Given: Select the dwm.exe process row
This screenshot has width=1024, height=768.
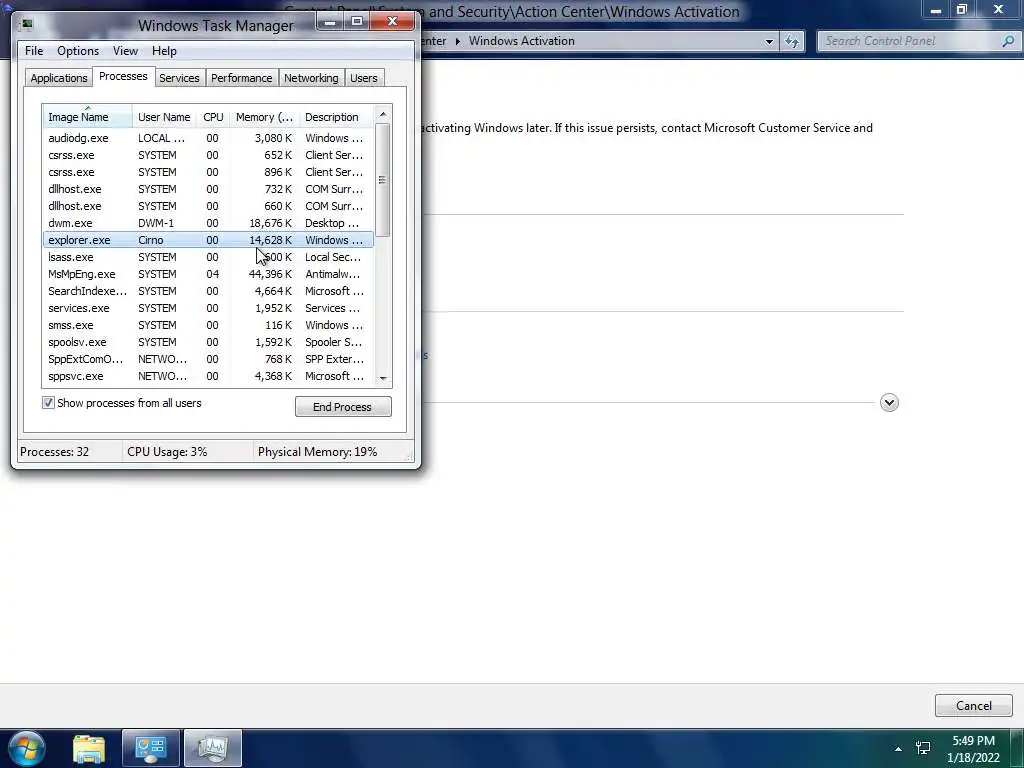Looking at the screenshot, I should pyautogui.click(x=208, y=223).
